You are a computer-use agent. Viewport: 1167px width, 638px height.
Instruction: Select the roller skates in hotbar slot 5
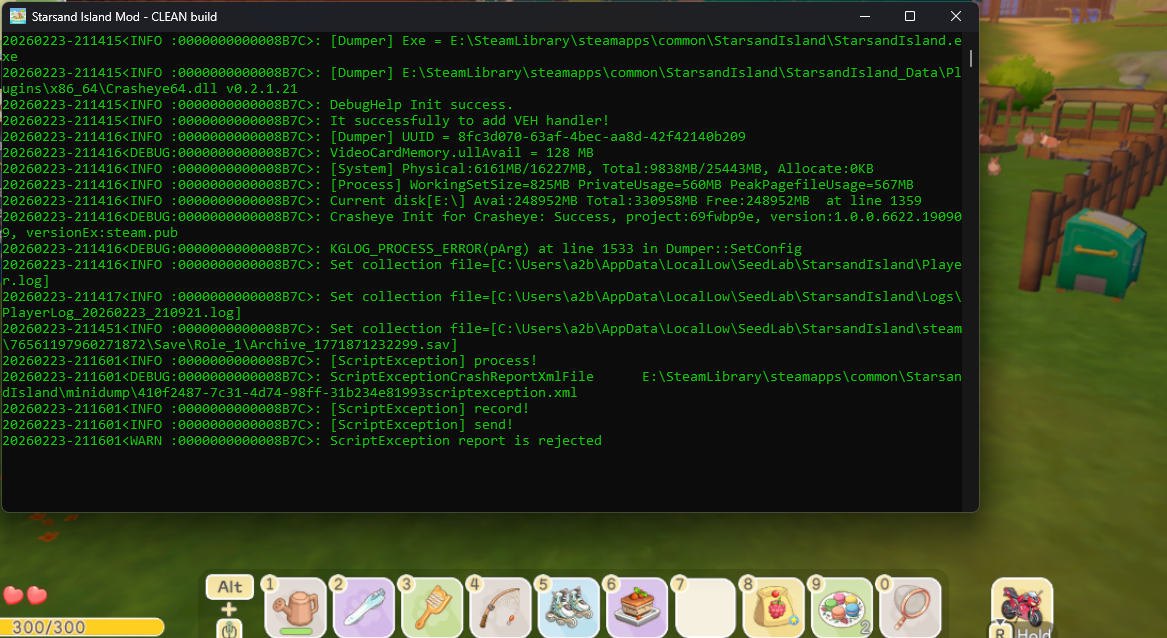tap(569, 607)
